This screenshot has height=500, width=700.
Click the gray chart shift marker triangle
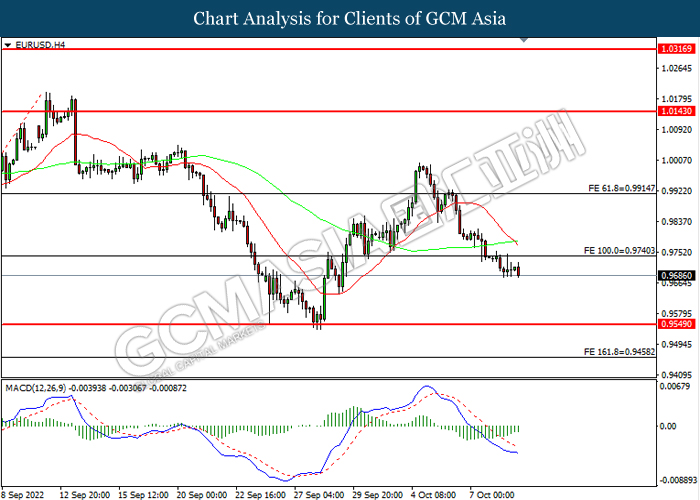pyautogui.click(x=524, y=40)
